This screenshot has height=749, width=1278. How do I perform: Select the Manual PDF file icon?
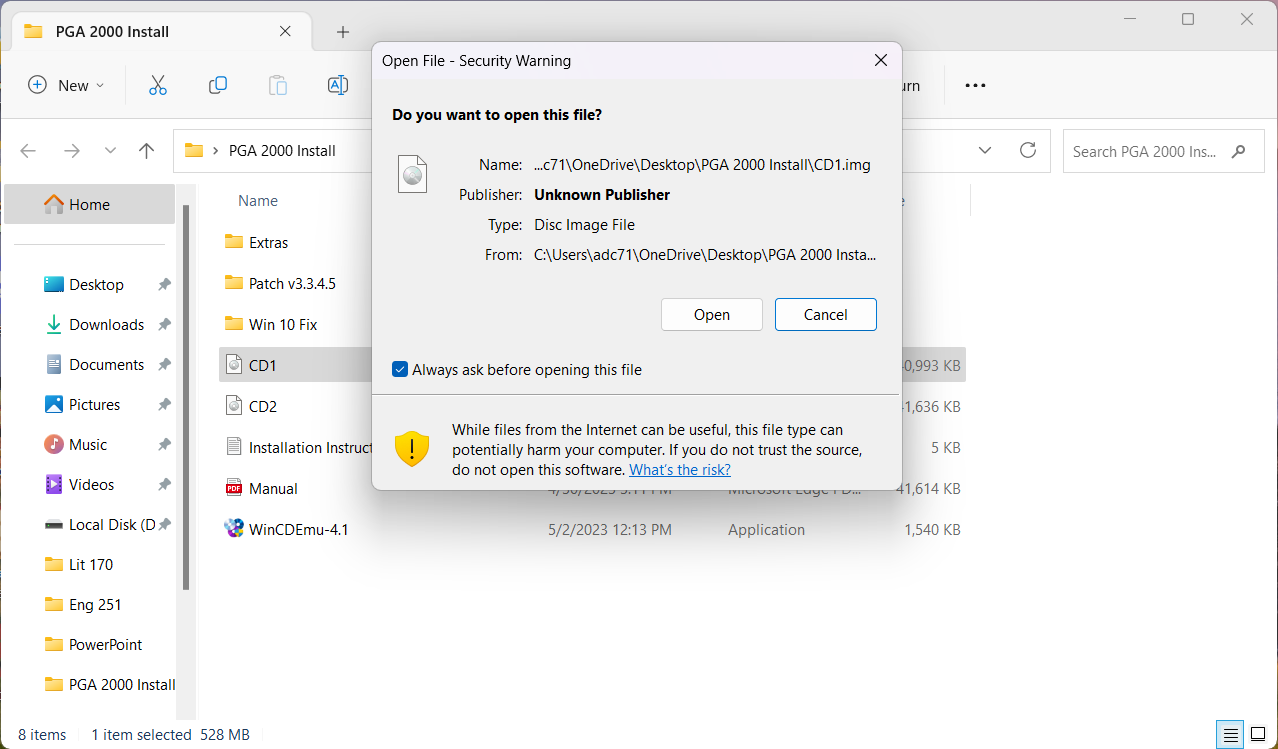pos(234,488)
